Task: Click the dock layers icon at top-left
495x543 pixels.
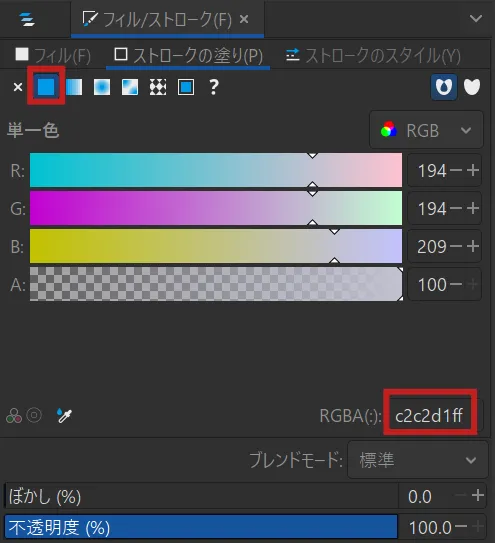Action: [27, 19]
